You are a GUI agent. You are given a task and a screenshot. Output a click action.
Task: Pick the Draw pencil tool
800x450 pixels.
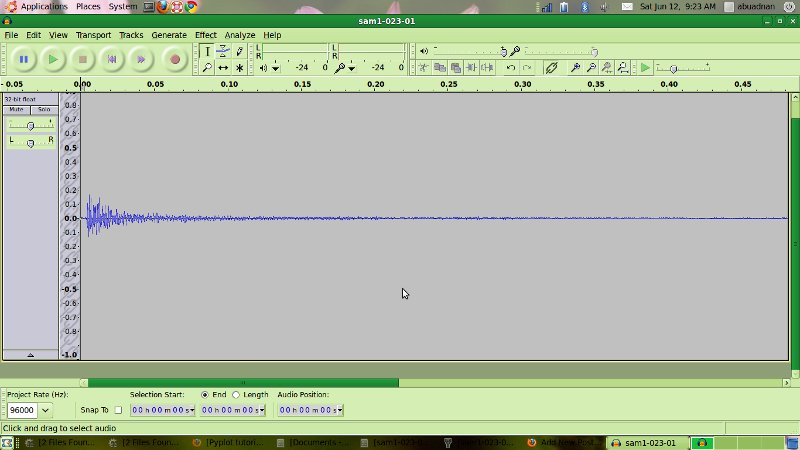point(239,51)
